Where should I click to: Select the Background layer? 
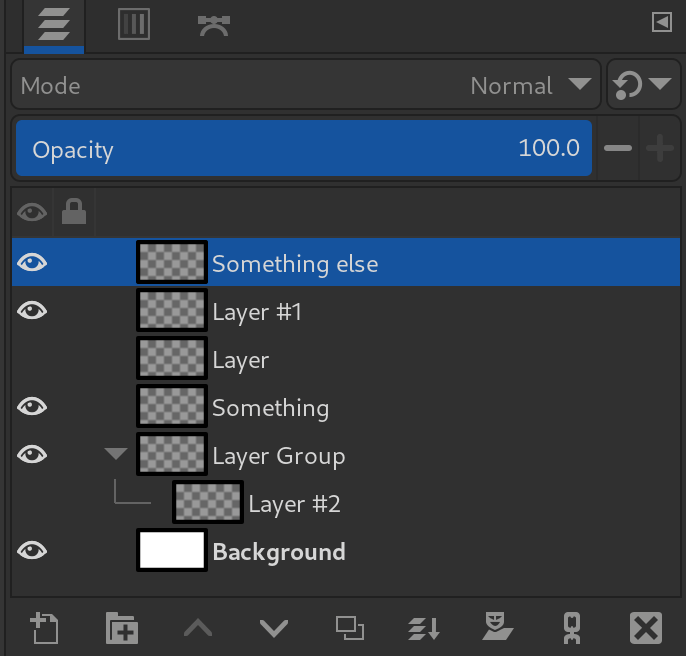(346, 551)
